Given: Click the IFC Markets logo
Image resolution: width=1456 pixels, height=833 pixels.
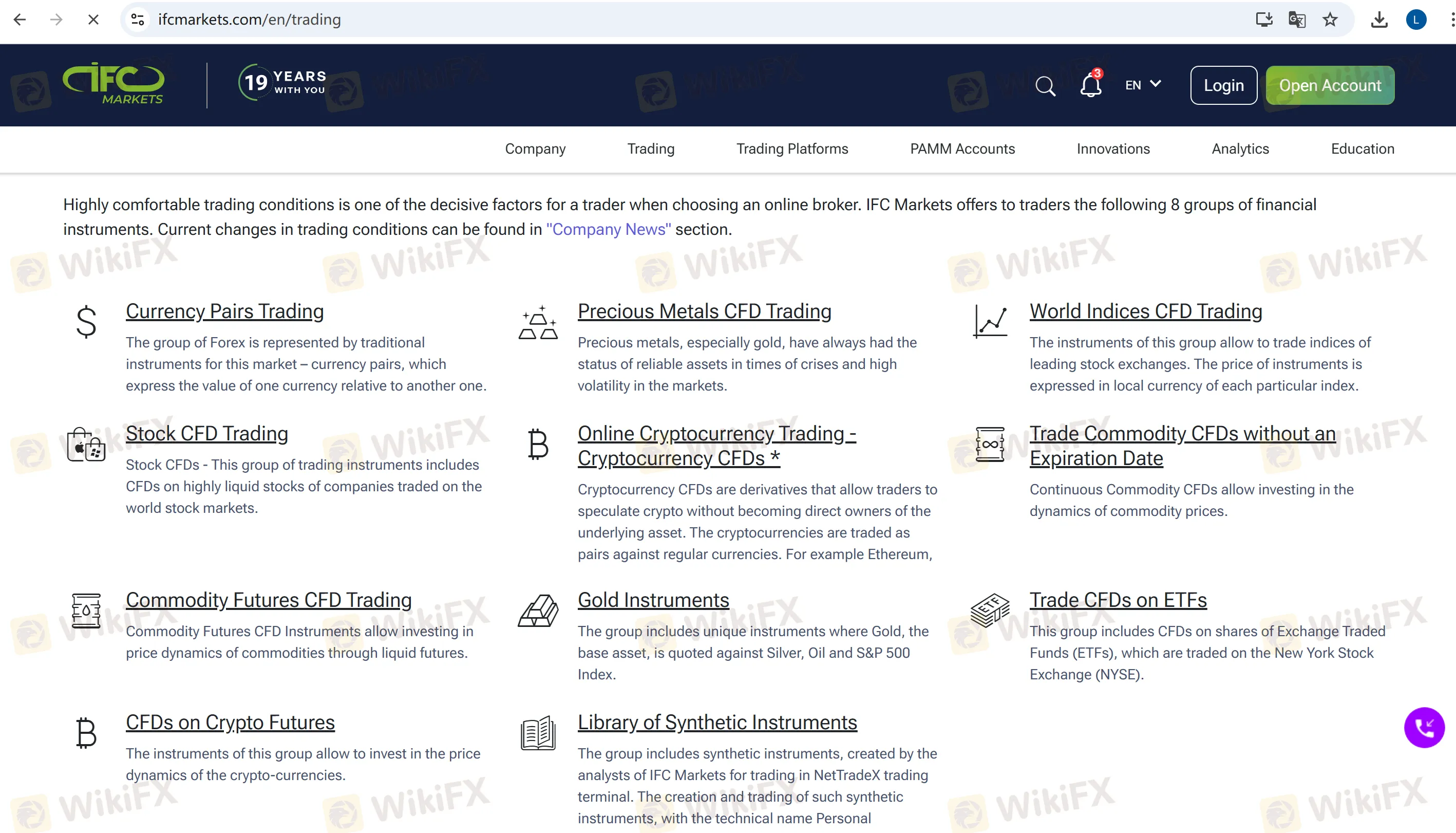Looking at the screenshot, I should 113,84.
